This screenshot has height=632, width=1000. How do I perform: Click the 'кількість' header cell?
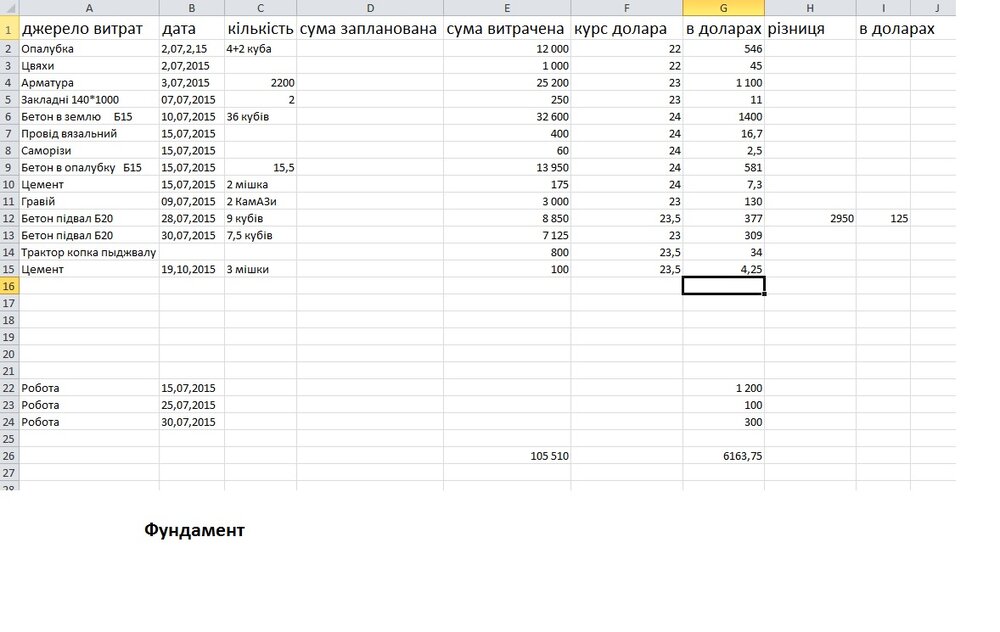tap(260, 29)
